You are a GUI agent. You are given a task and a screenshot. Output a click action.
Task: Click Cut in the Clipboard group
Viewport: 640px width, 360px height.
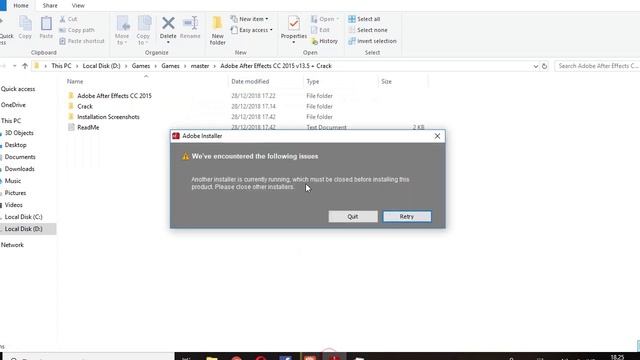(x=68, y=19)
